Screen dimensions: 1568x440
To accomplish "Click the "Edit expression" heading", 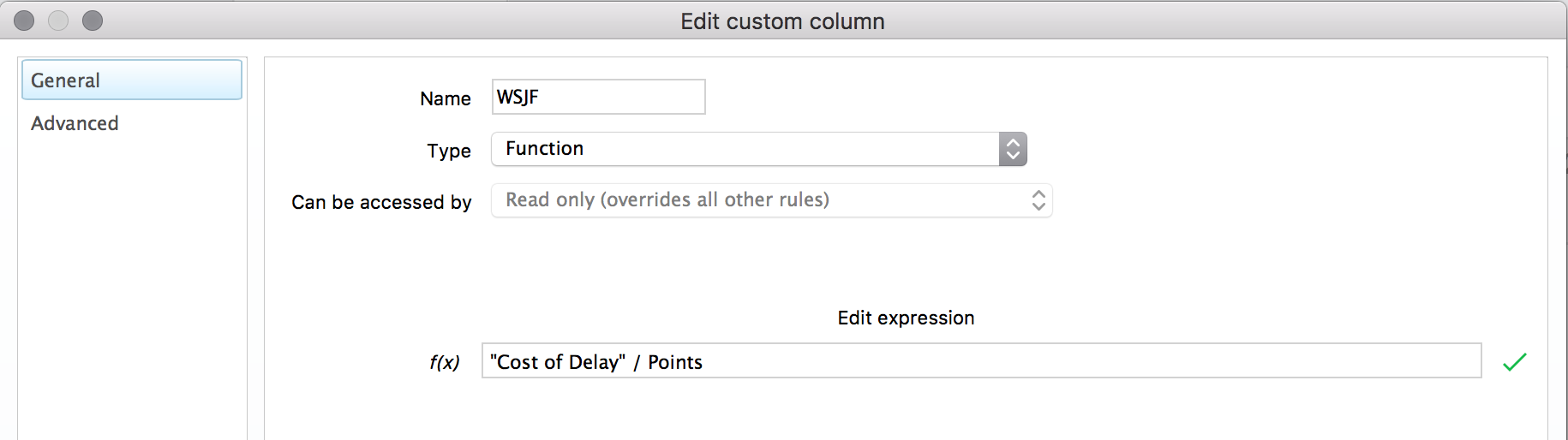I will point(906,318).
